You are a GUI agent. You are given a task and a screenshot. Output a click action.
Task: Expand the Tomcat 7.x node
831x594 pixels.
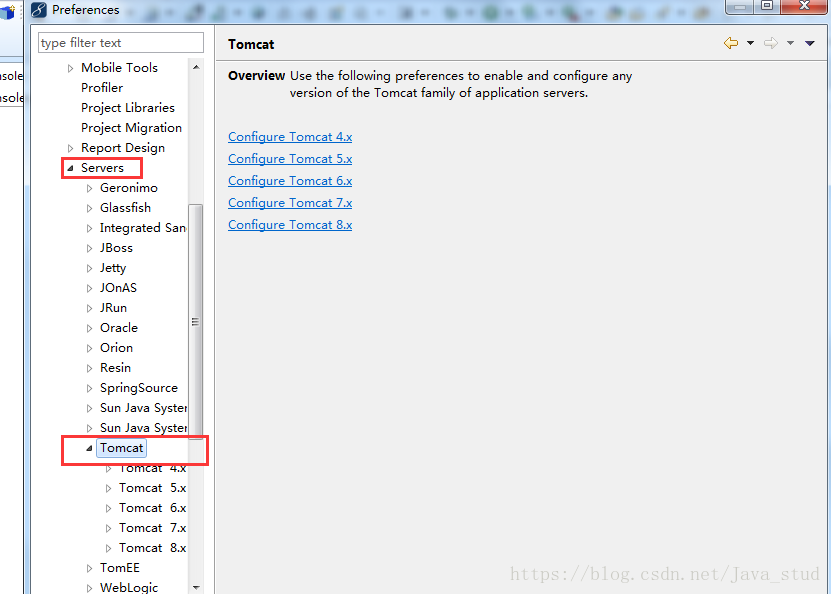coord(109,528)
